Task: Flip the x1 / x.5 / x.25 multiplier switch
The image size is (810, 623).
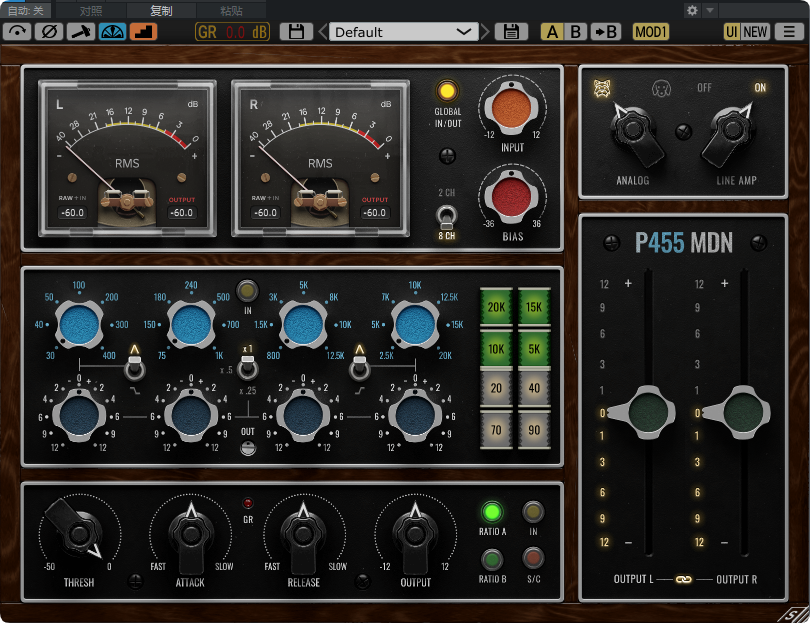Action: [247, 366]
